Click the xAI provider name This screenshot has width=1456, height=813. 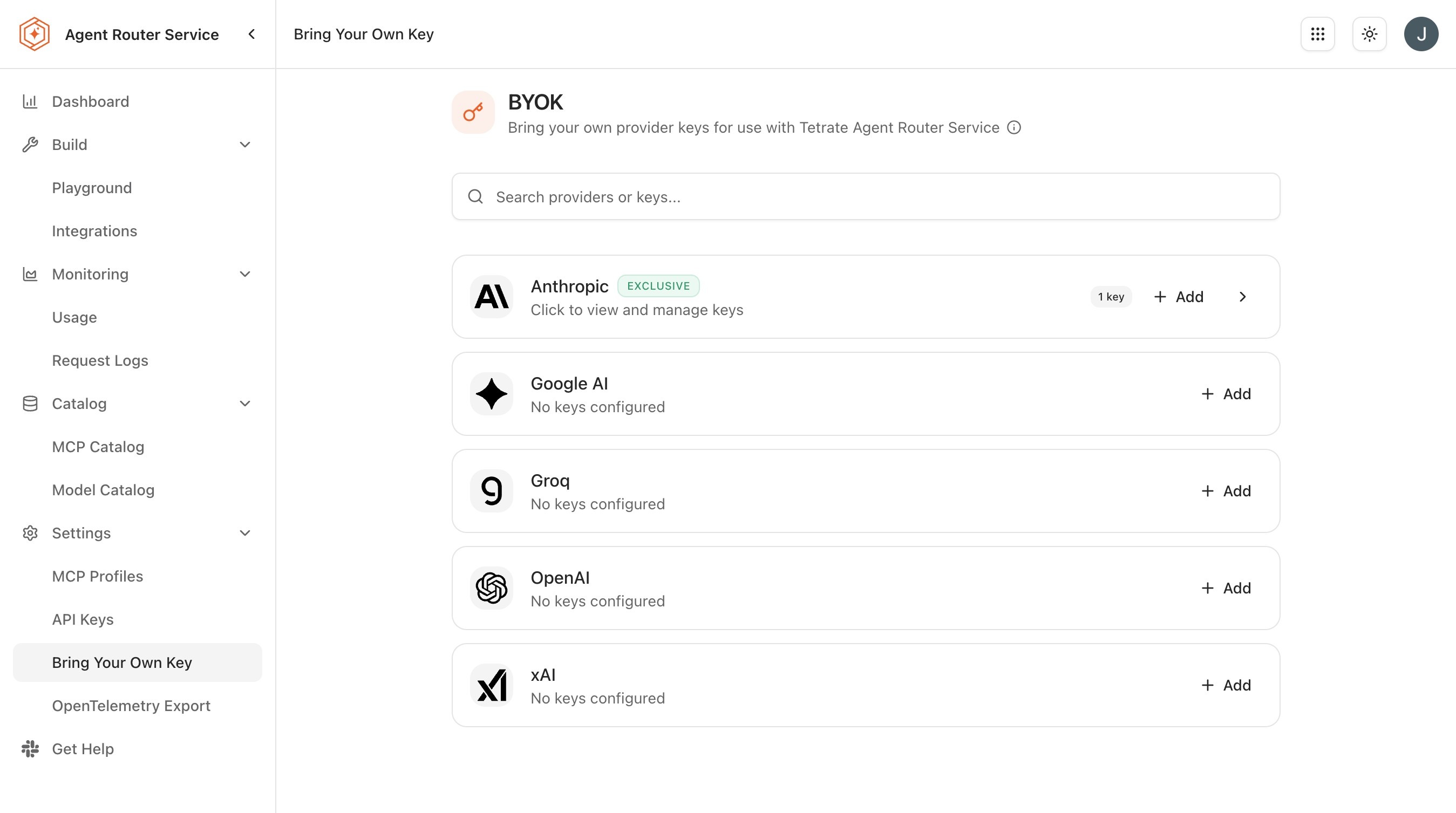click(542, 675)
